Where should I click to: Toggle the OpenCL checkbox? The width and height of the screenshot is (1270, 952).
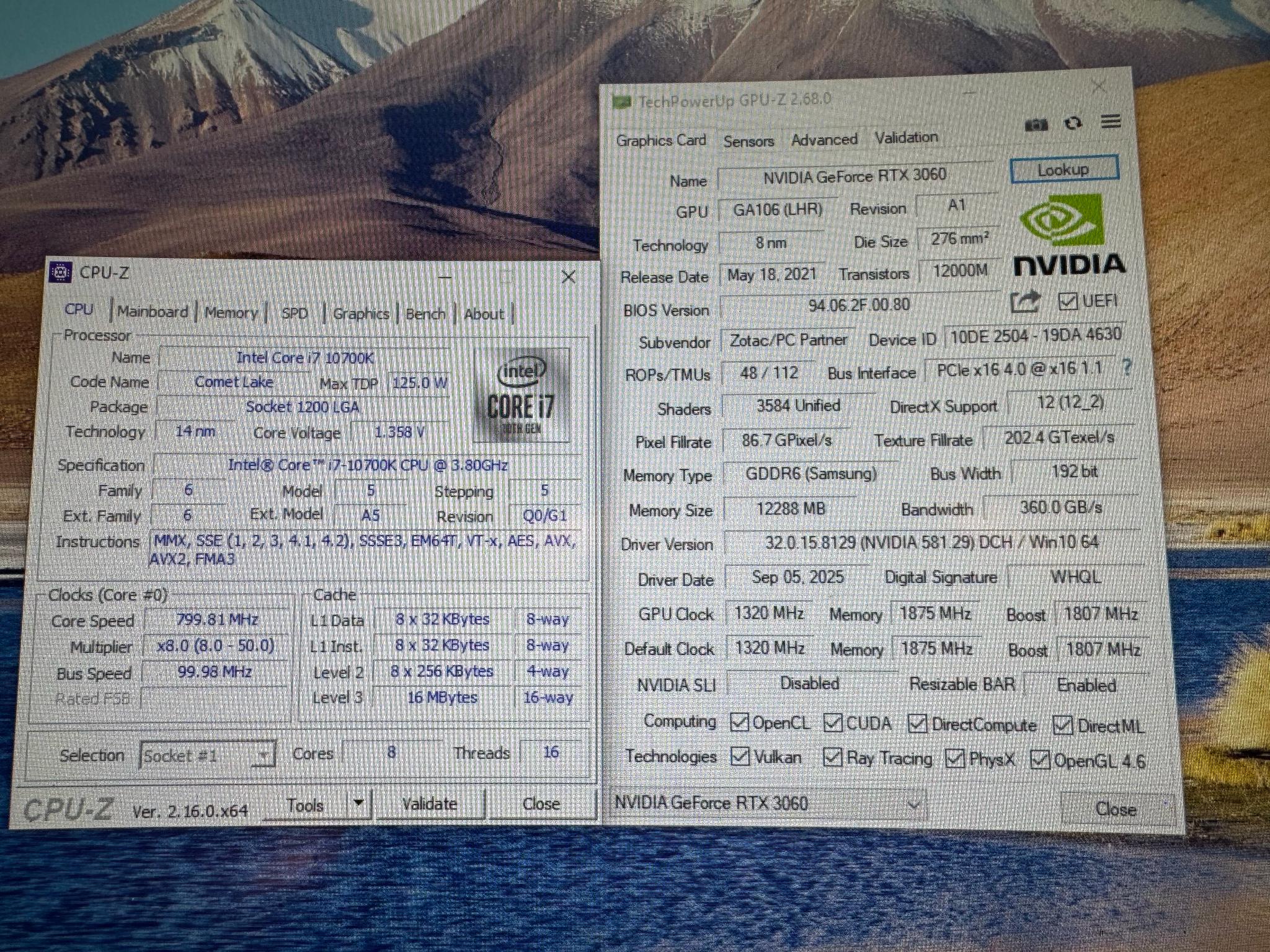(x=739, y=722)
